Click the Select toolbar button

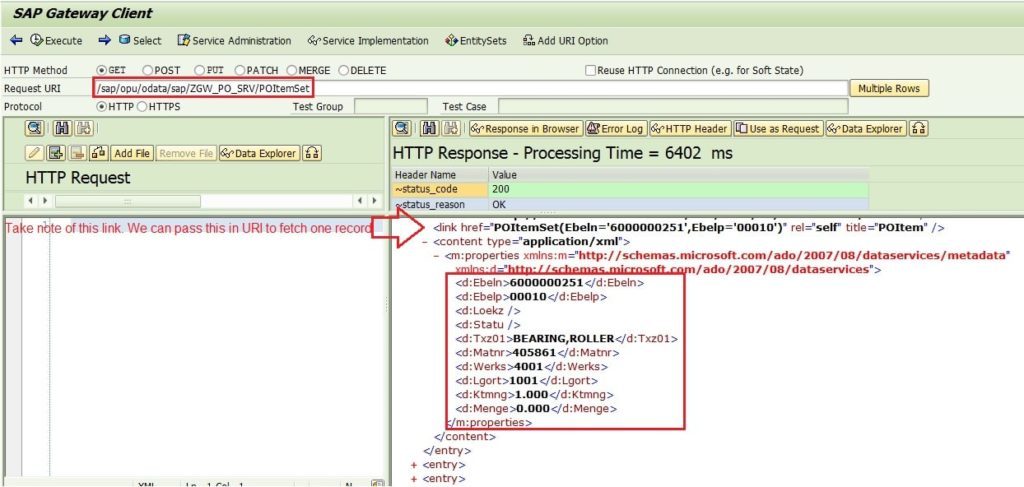140,40
